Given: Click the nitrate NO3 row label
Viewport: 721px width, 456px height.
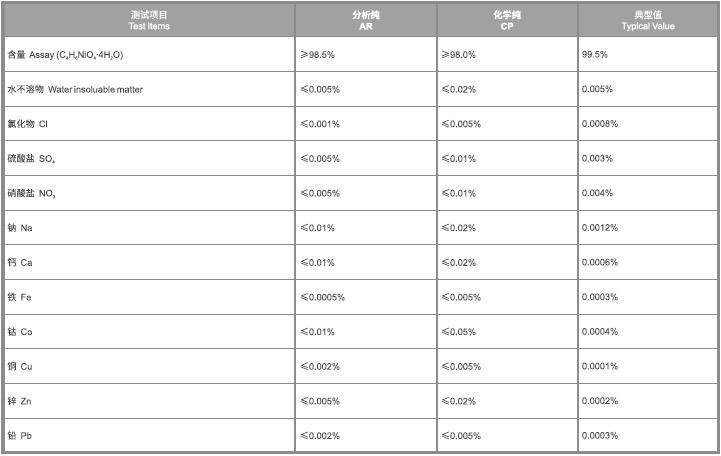Looking at the screenshot, I should (31, 193).
